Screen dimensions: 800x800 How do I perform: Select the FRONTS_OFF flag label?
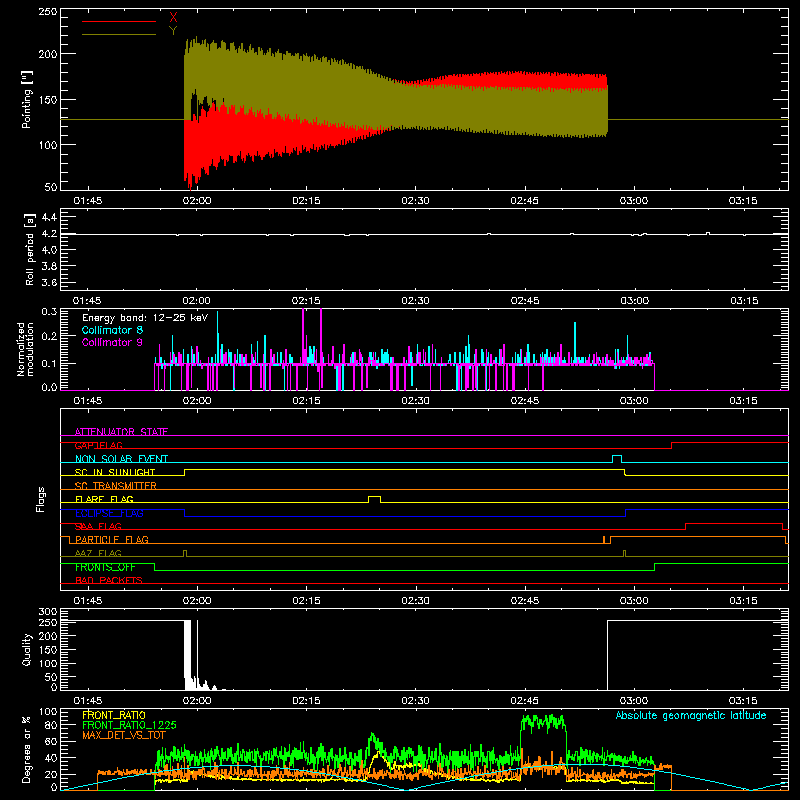[105, 567]
